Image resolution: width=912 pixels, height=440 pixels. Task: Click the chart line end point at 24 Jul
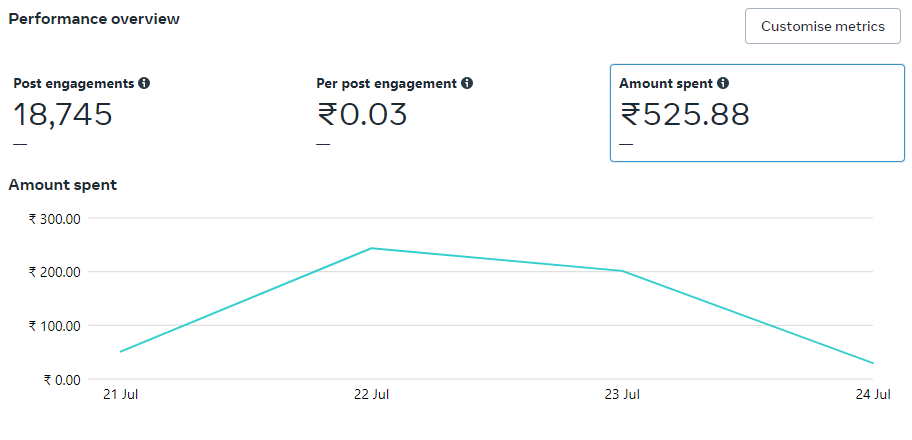(873, 363)
